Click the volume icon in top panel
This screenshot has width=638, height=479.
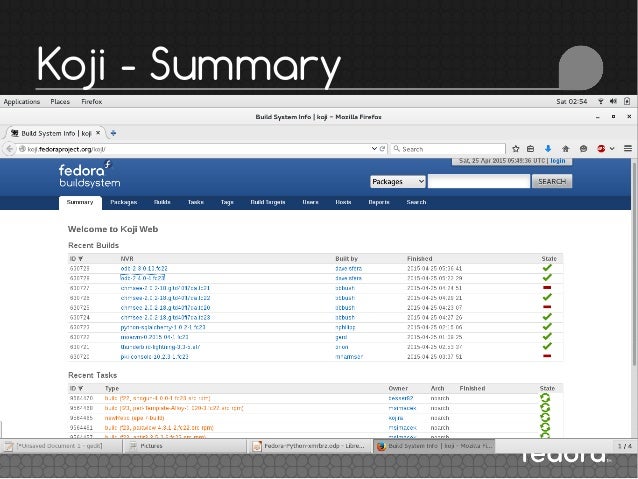click(613, 101)
